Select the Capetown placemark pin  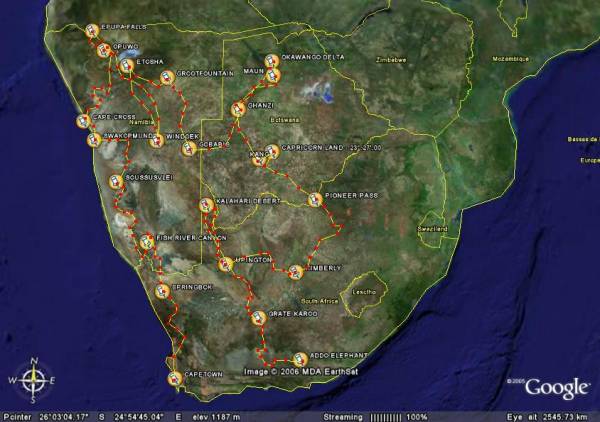tap(175, 377)
